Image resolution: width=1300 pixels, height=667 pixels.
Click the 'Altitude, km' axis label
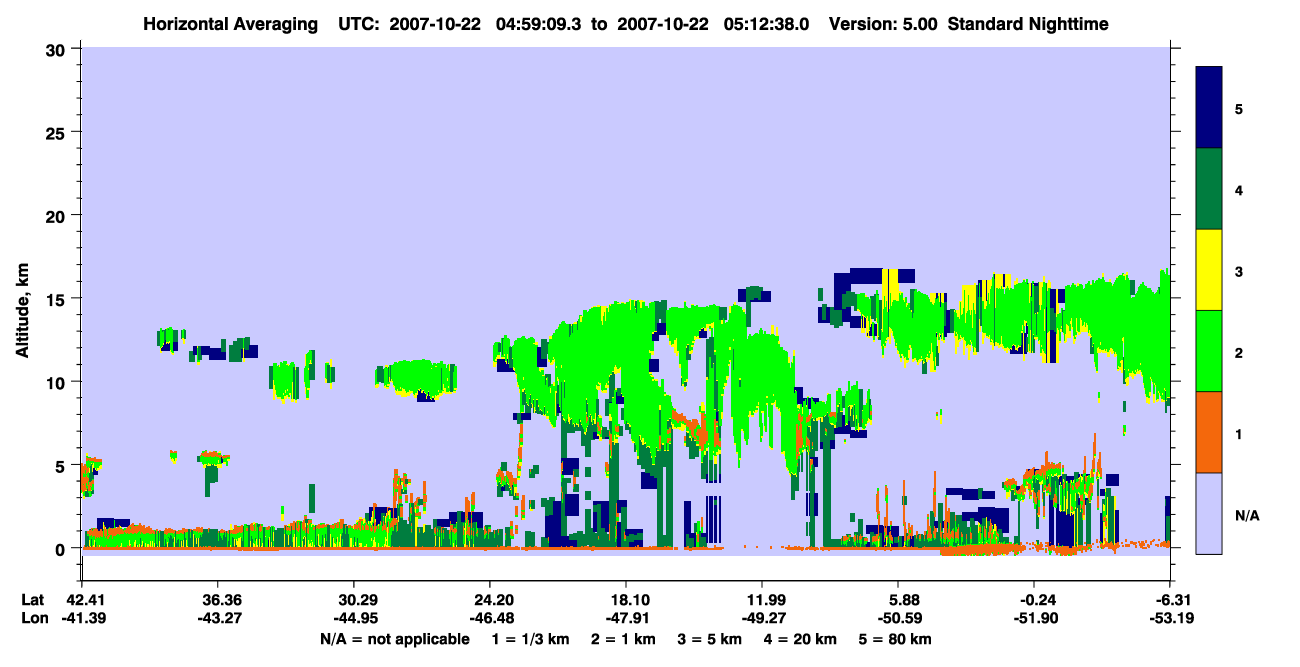pyautogui.click(x=22, y=310)
